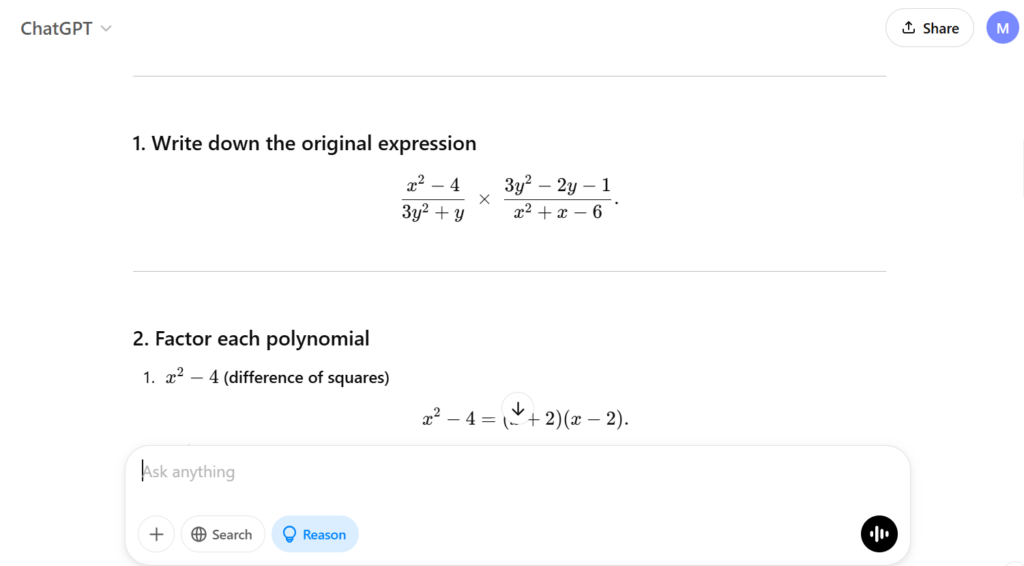Click the scroll-to-bottom arrow button
This screenshot has height=566, width=1024.
tap(518, 408)
